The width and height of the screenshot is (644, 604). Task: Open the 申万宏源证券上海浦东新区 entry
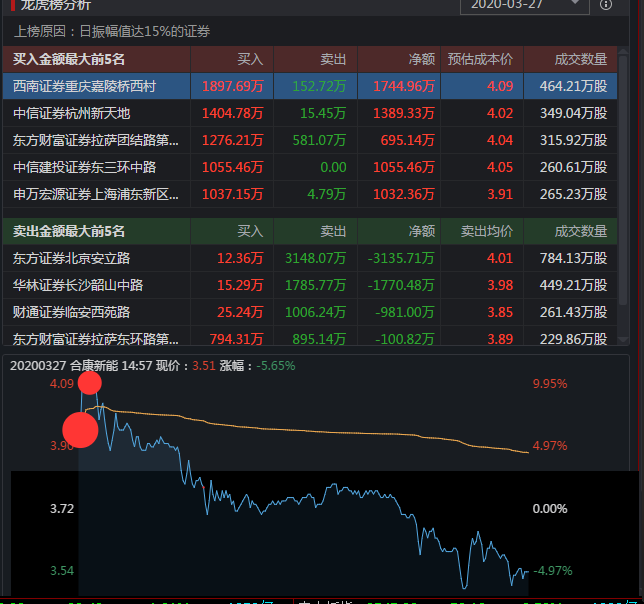96,193
